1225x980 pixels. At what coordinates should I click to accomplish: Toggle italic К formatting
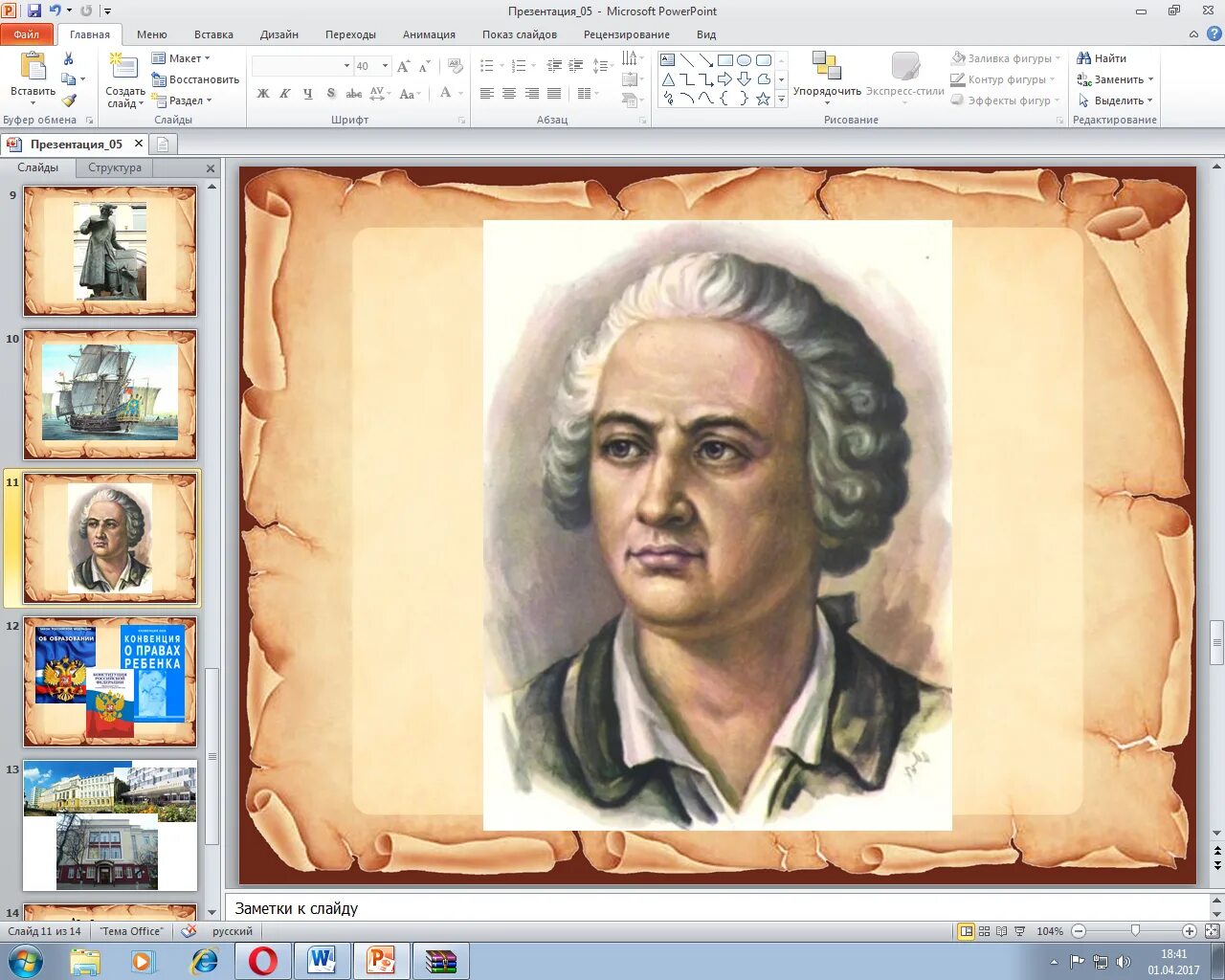coord(285,93)
